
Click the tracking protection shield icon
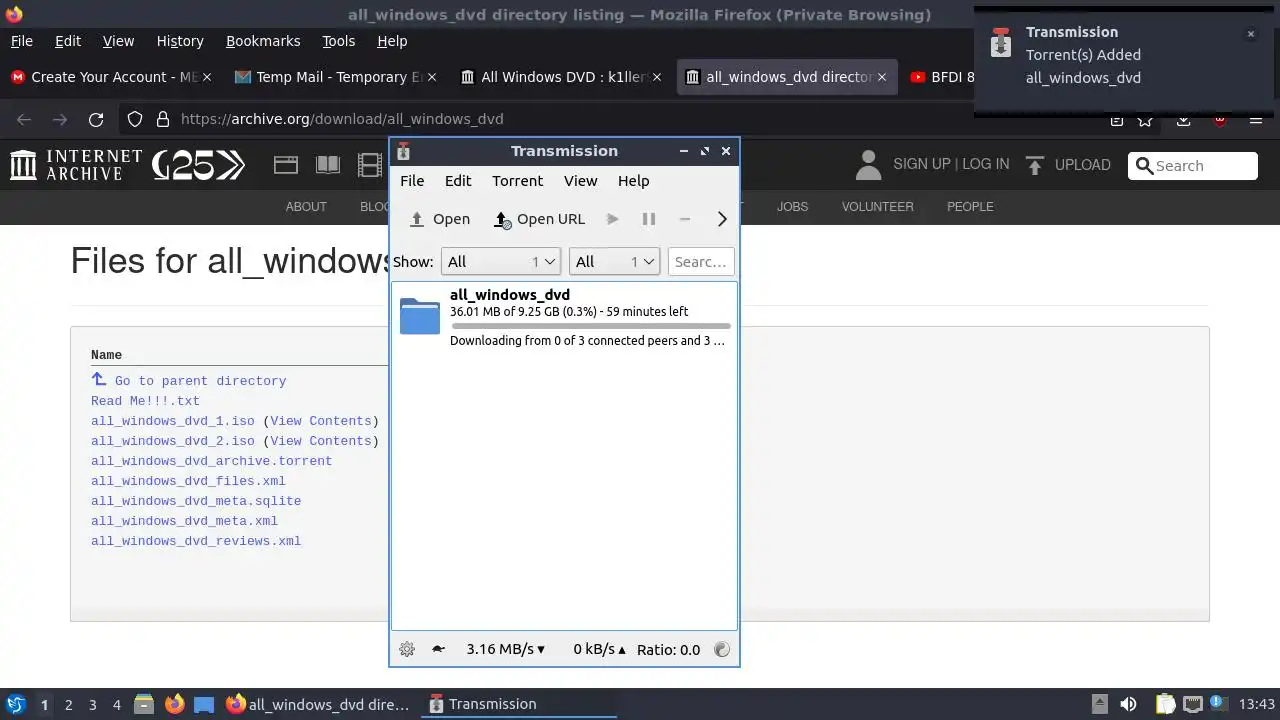pyautogui.click(x=135, y=119)
